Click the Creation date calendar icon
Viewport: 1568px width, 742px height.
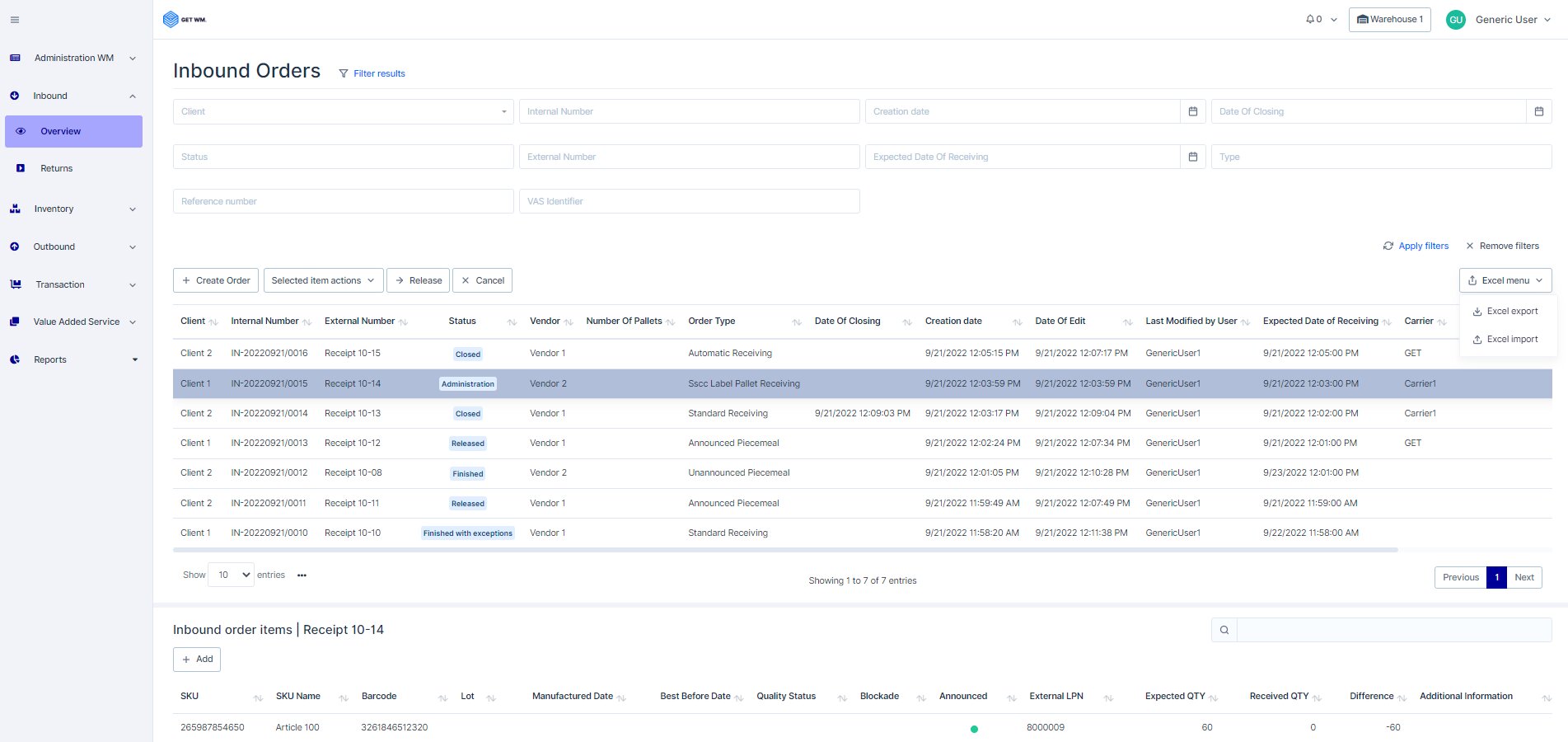[1192, 111]
